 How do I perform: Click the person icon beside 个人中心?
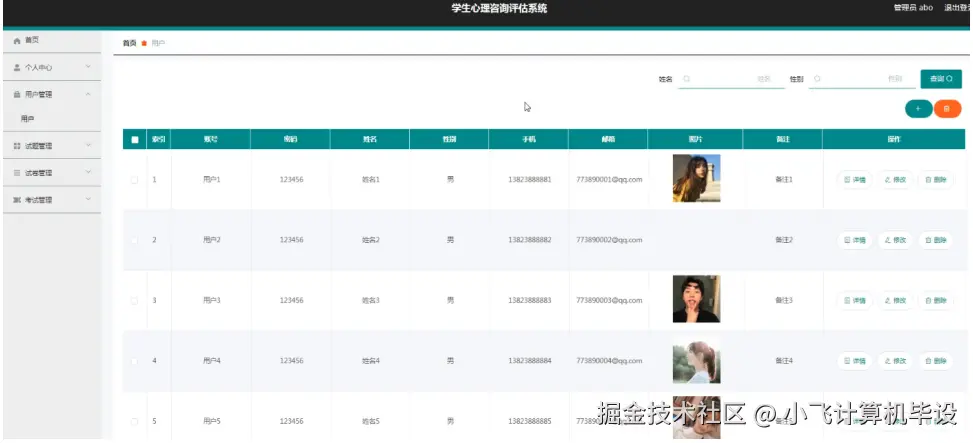[17, 67]
